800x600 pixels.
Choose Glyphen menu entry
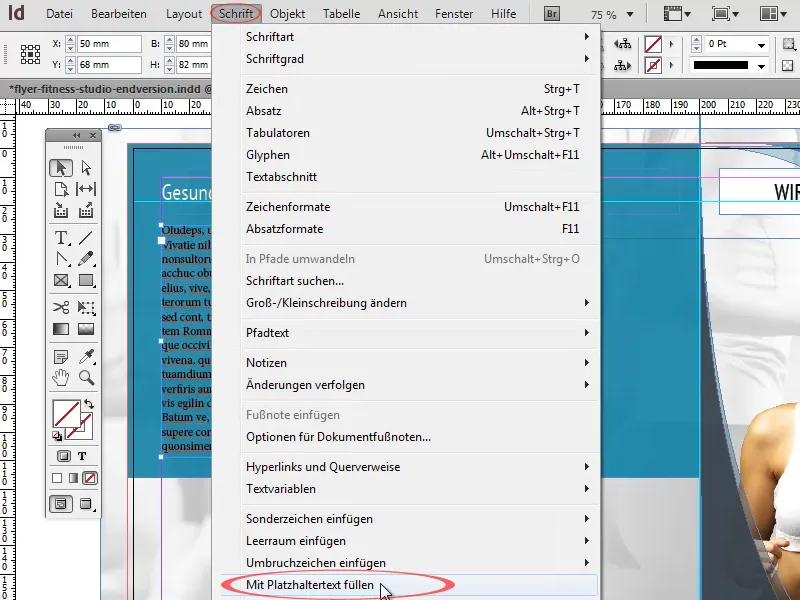[x=415, y=155]
